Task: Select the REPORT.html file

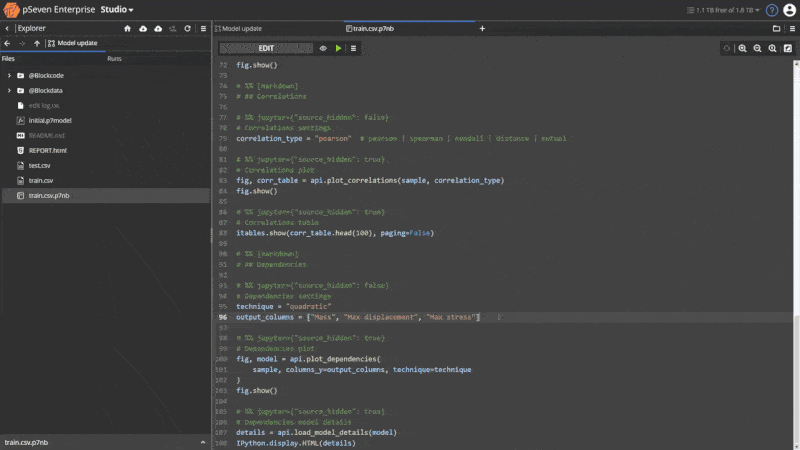Action: point(106,151)
